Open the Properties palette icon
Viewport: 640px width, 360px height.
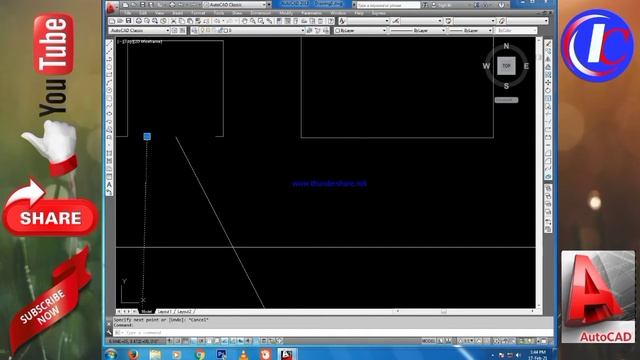[280, 21]
